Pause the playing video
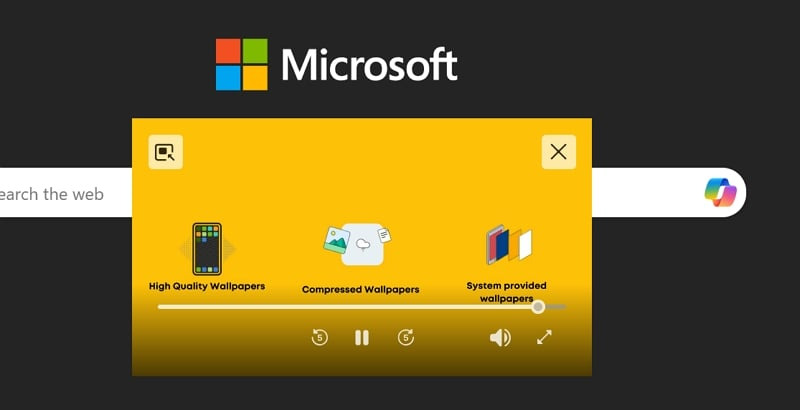The image size is (800, 410). [x=362, y=338]
